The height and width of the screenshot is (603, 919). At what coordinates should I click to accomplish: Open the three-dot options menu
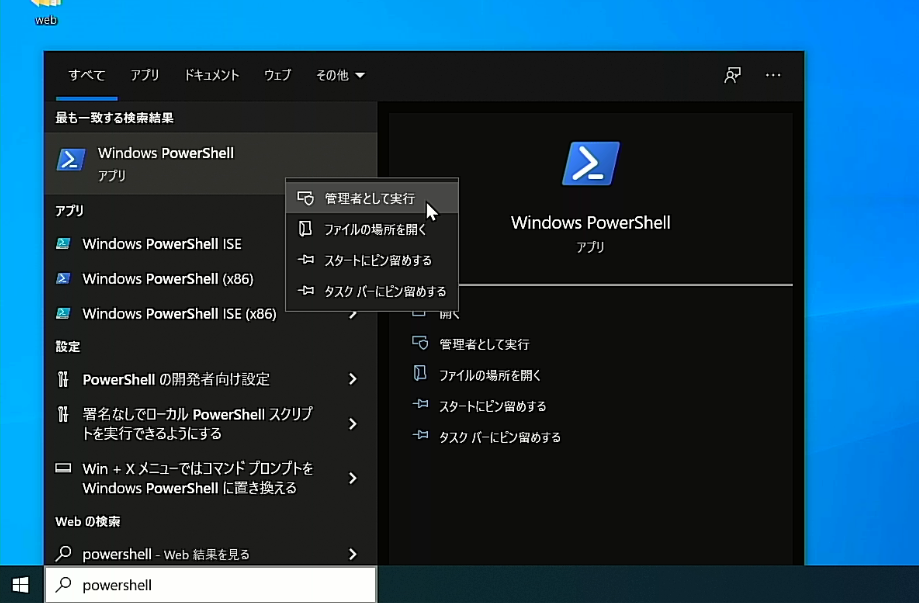[x=773, y=75]
